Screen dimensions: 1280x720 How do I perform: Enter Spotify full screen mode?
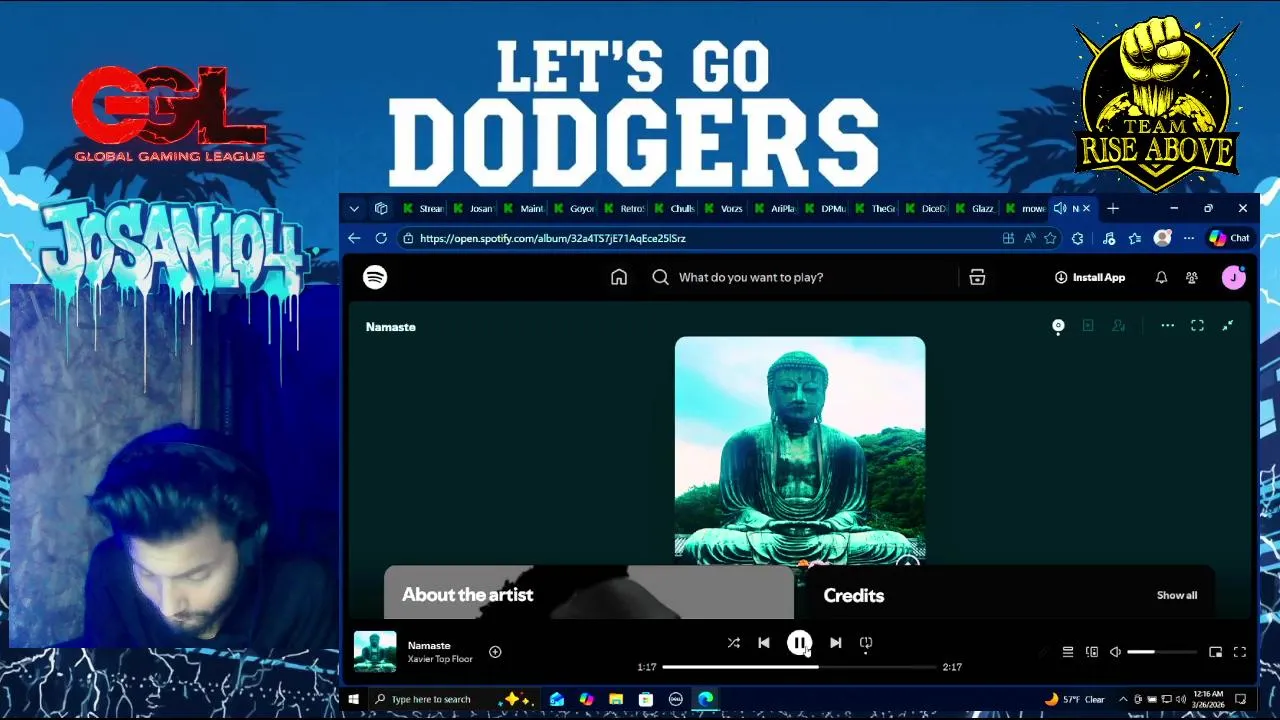(x=1240, y=652)
